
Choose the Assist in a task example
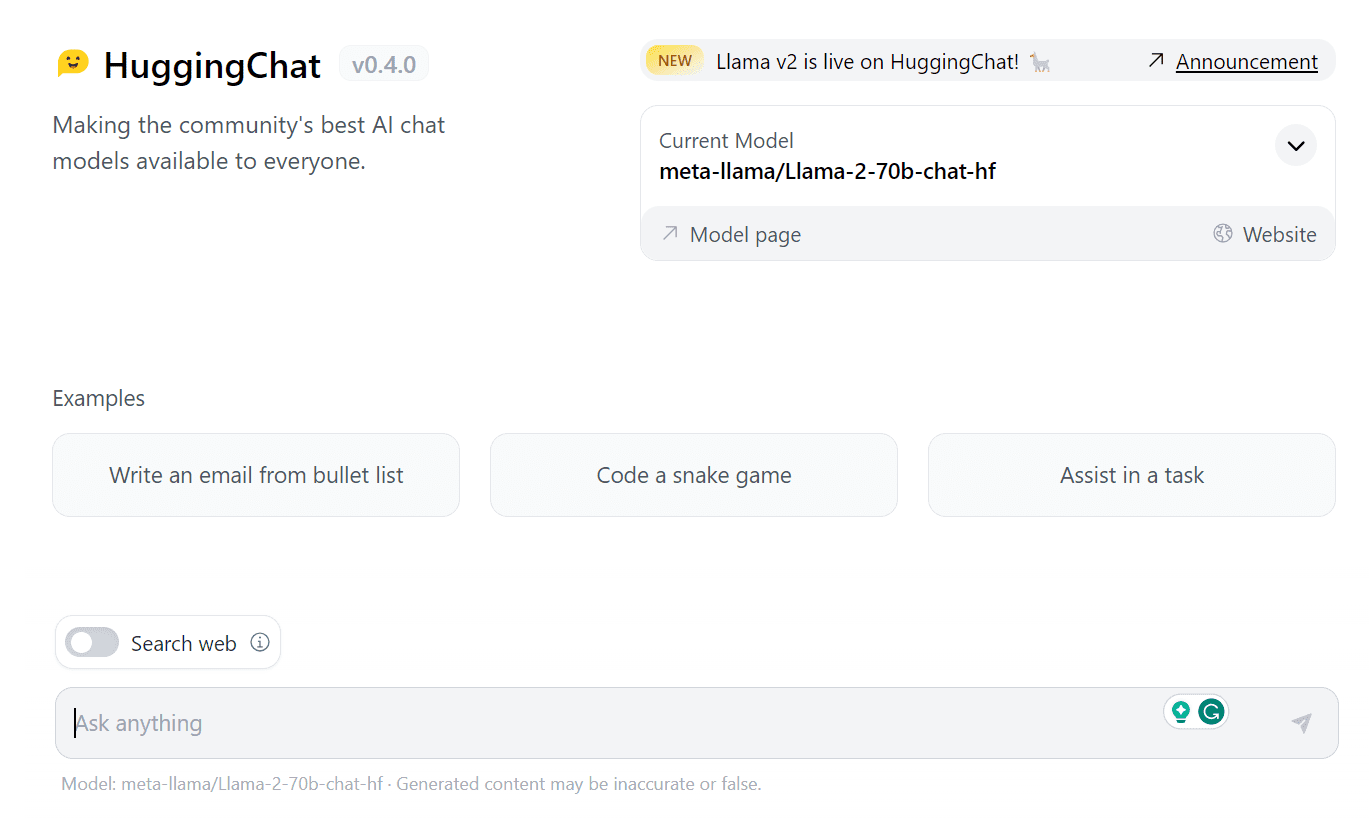pyautogui.click(x=1132, y=475)
